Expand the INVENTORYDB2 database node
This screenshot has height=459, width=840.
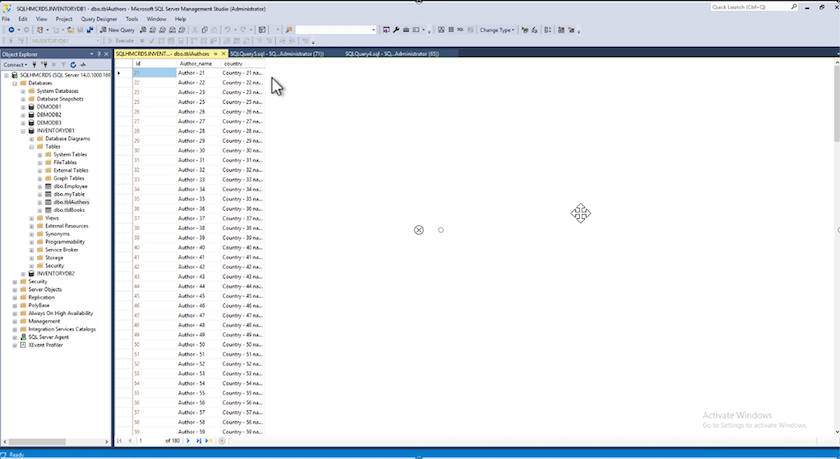tap(23, 274)
